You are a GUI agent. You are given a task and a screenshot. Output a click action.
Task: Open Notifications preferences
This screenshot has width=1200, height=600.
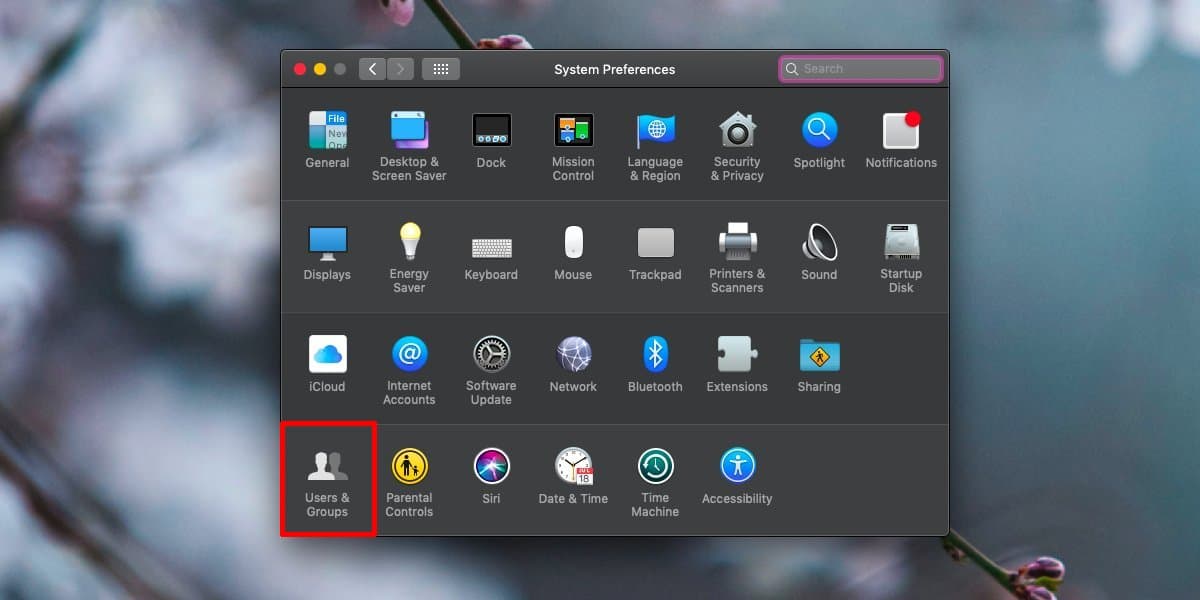pos(901,140)
